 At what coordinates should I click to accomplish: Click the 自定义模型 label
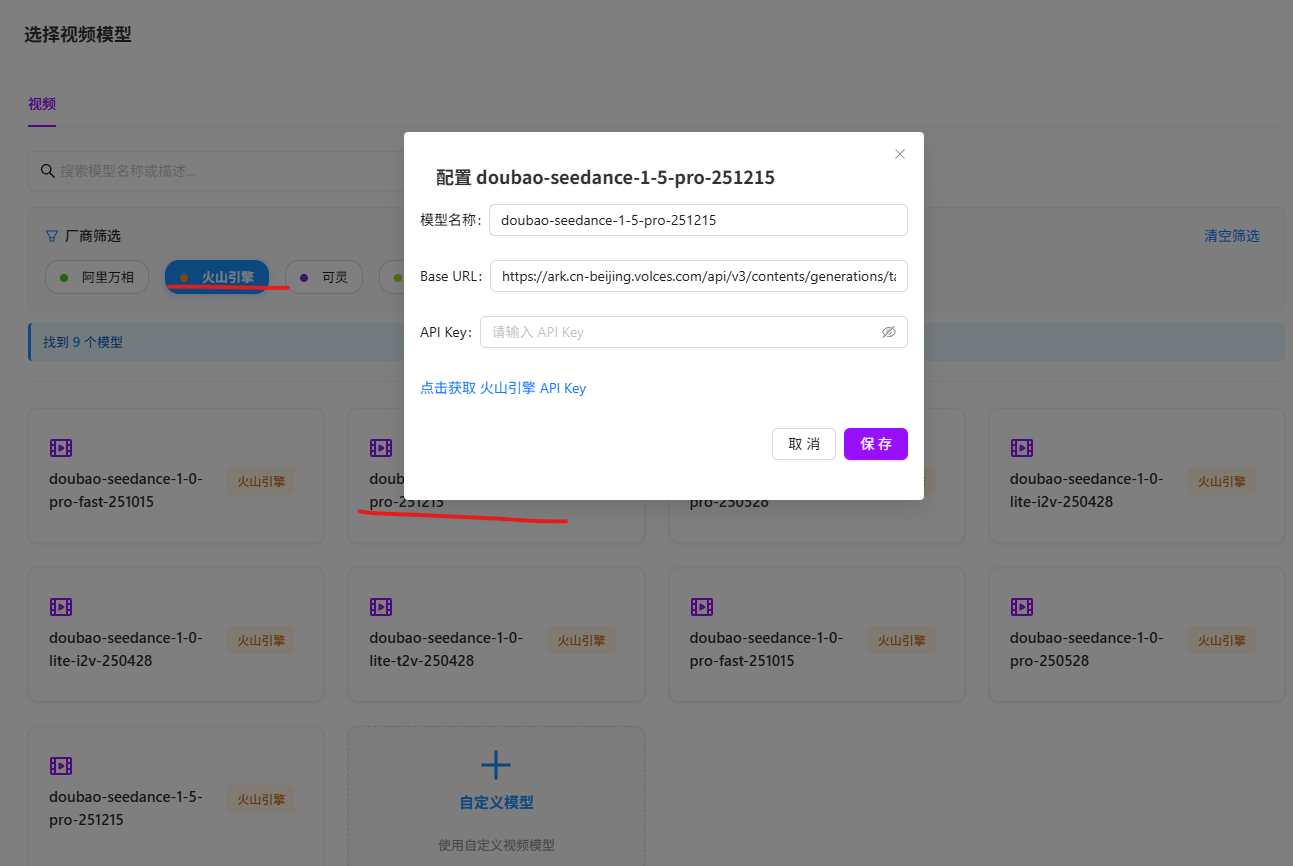(496, 802)
